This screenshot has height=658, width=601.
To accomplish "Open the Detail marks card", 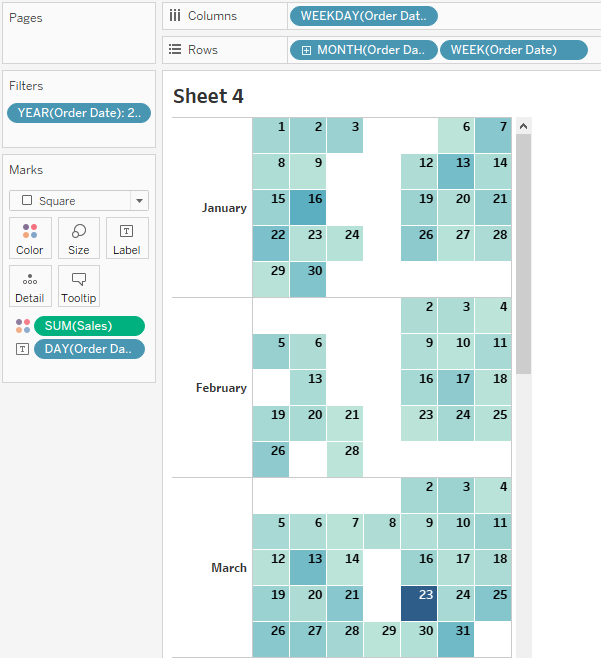I will pyautogui.click(x=30, y=286).
